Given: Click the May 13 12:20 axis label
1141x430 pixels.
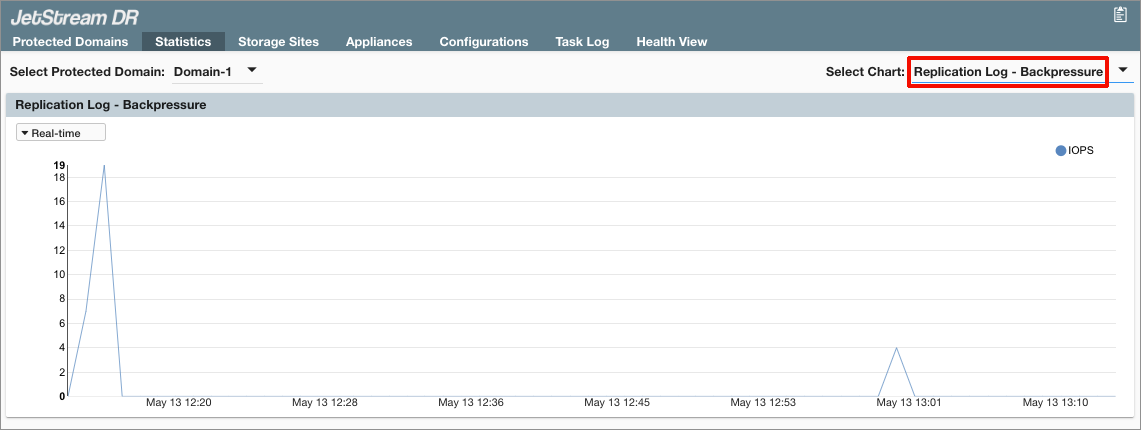Looking at the screenshot, I should tap(178, 402).
